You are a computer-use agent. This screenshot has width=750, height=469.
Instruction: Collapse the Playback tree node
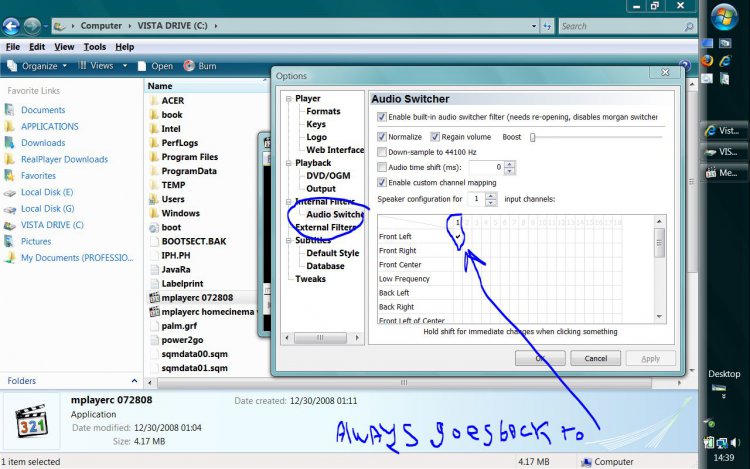pyautogui.click(x=288, y=163)
